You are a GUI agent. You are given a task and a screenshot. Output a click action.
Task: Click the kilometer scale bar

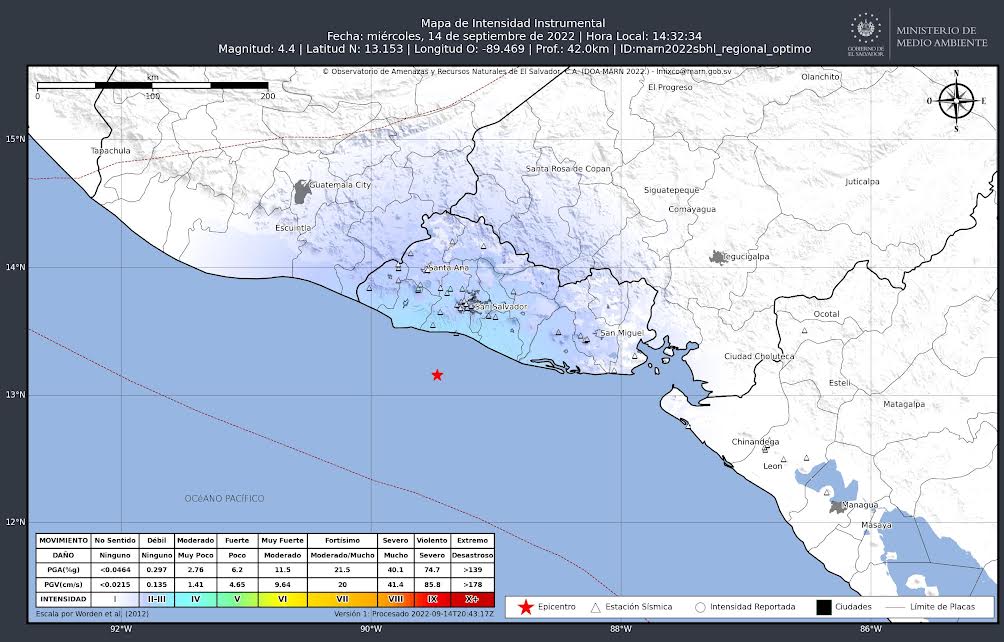click(x=152, y=86)
